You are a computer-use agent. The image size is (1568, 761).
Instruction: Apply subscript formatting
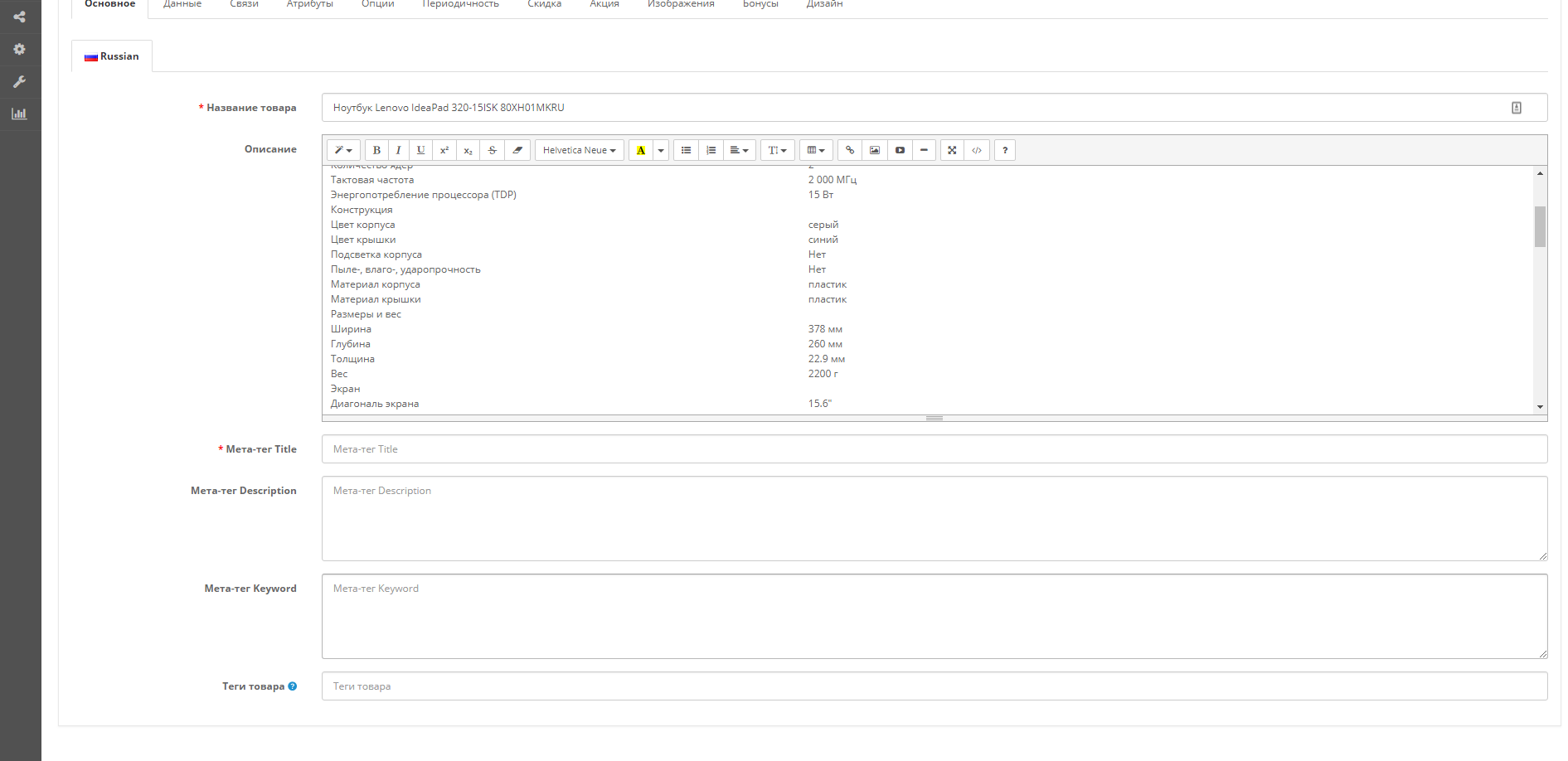pyautogui.click(x=468, y=150)
